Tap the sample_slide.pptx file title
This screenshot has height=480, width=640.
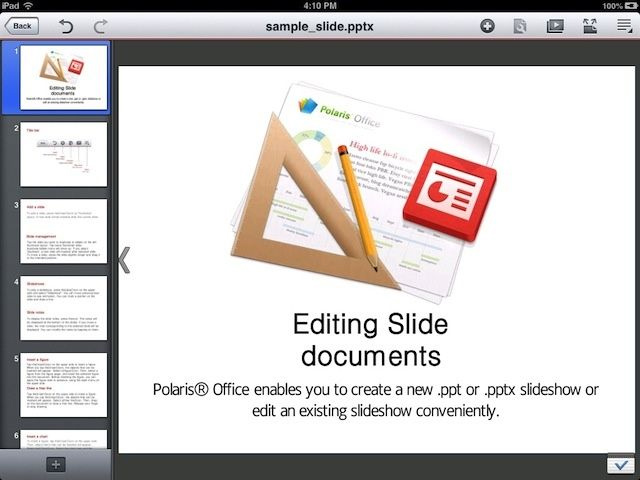click(320, 27)
